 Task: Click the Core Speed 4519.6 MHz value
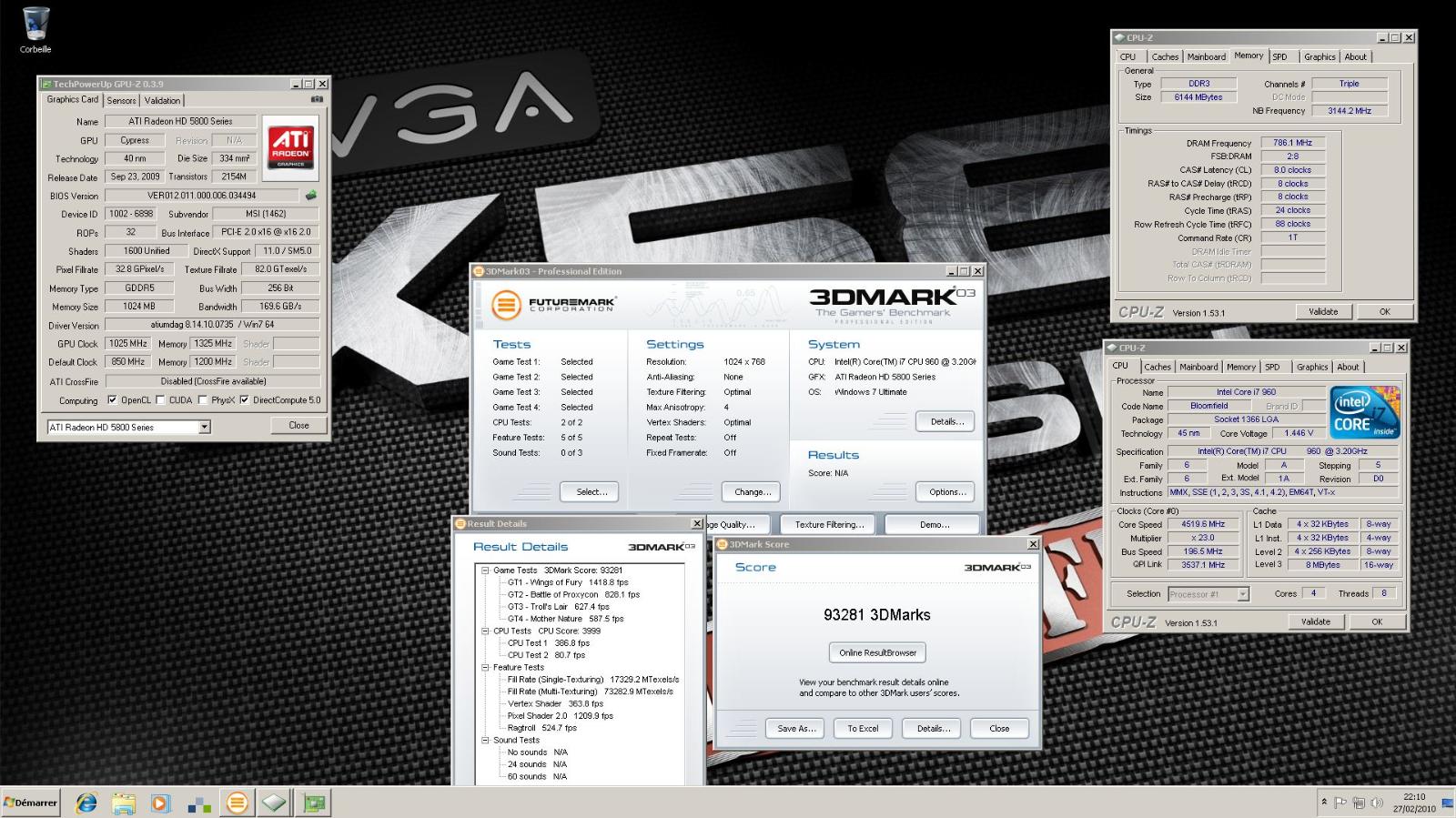pos(1203,524)
